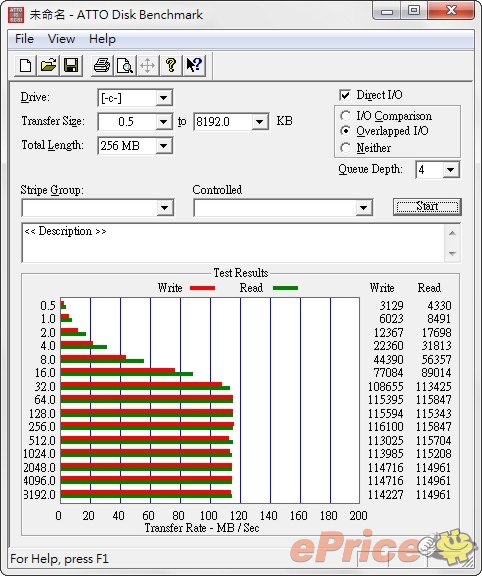Save results with the floppy disk icon

(x=71, y=66)
